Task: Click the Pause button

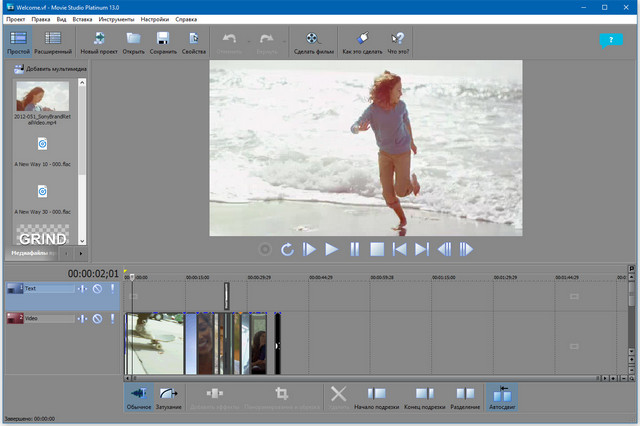Action: point(355,249)
